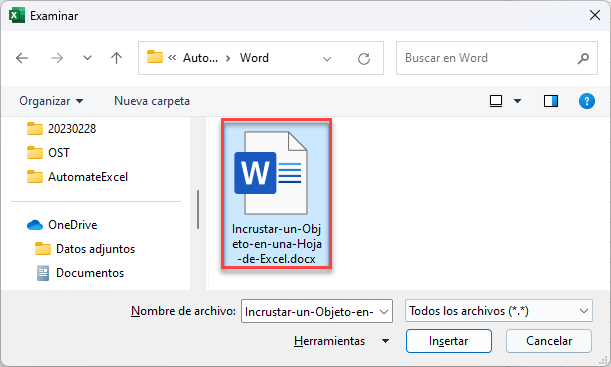Expand the Nombre de archivo dropdown
611x367 pixels.
[384, 311]
